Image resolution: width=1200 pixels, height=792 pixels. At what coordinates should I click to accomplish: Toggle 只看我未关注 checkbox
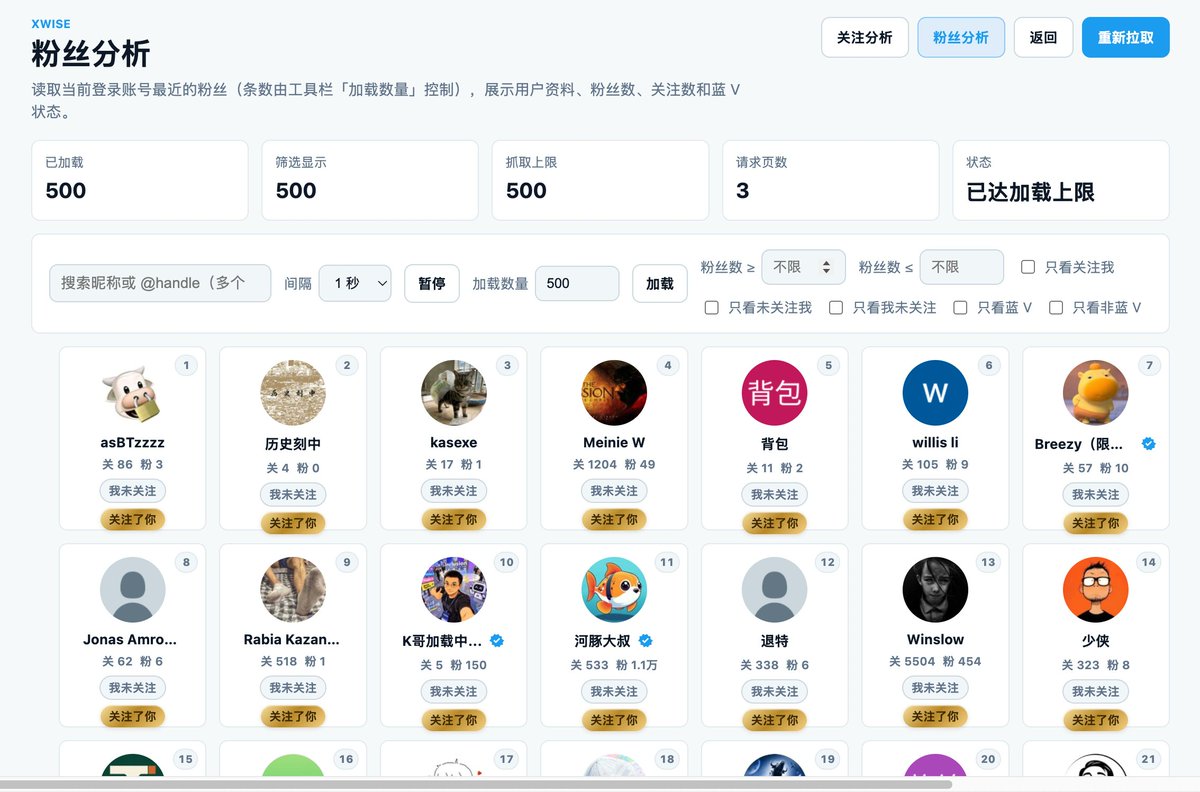tap(836, 307)
